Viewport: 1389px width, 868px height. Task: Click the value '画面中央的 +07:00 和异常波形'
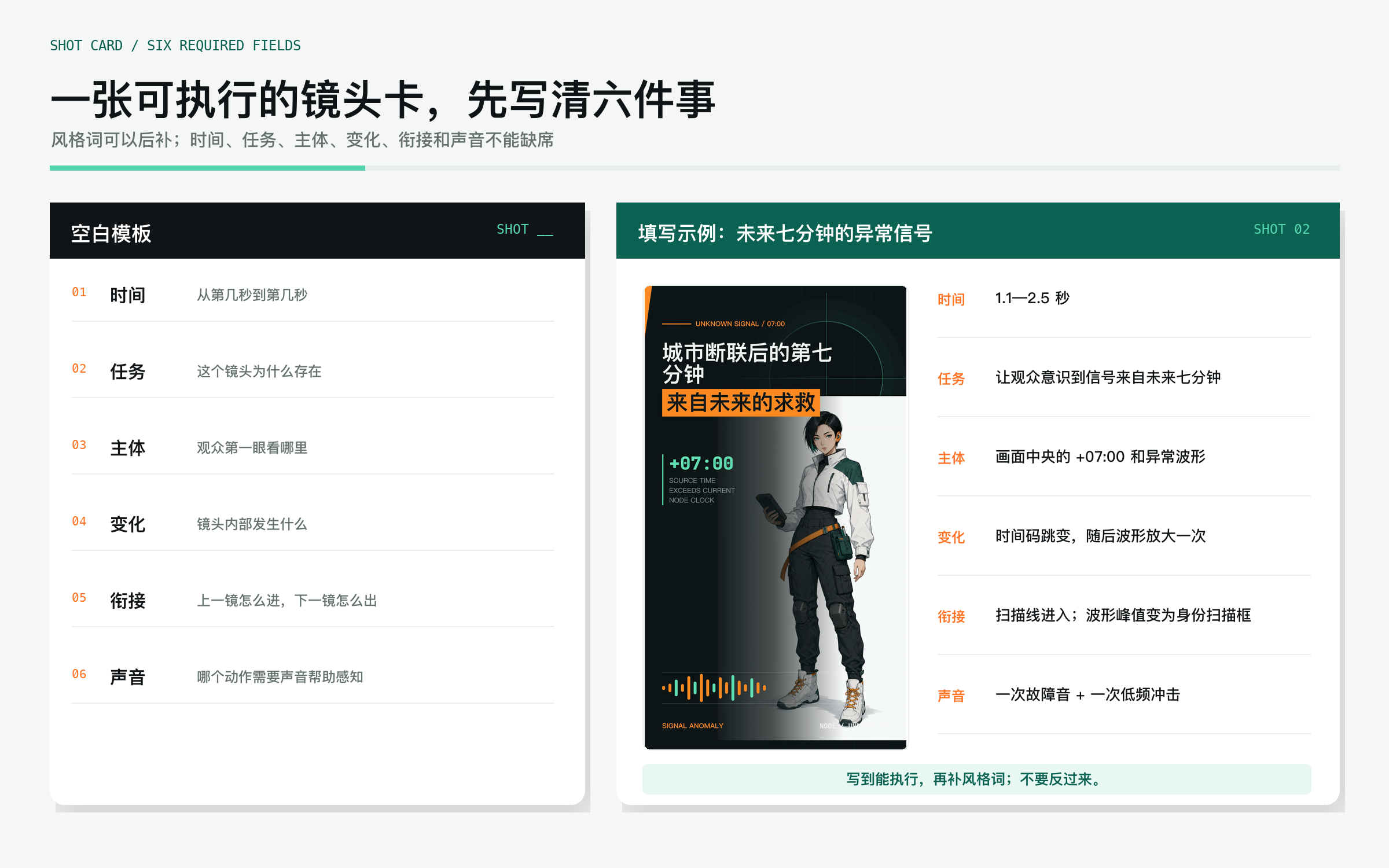(1100, 457)
